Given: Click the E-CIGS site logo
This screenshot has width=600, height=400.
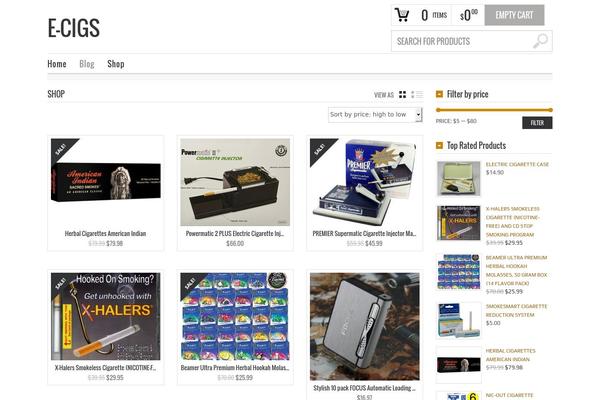Looking at the screenshot, I should pos(73,28).
